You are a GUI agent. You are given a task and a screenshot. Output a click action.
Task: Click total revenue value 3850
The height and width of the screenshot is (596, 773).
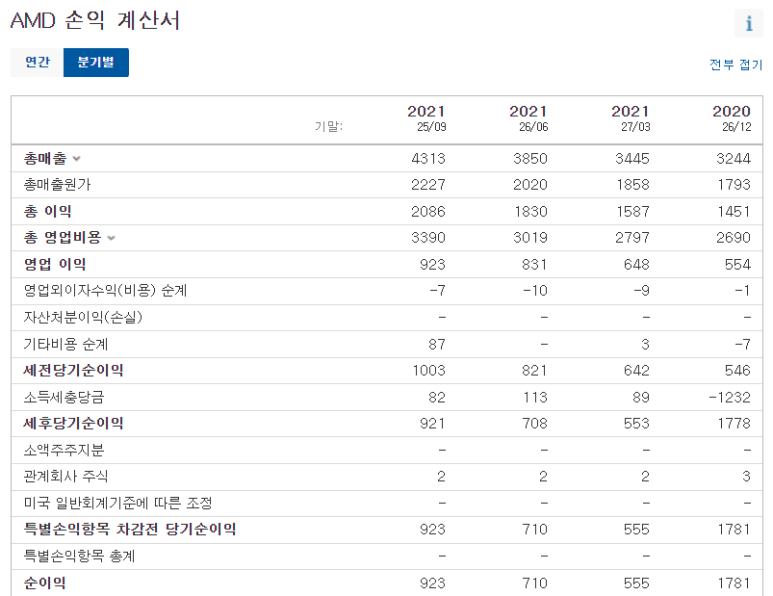530,159
